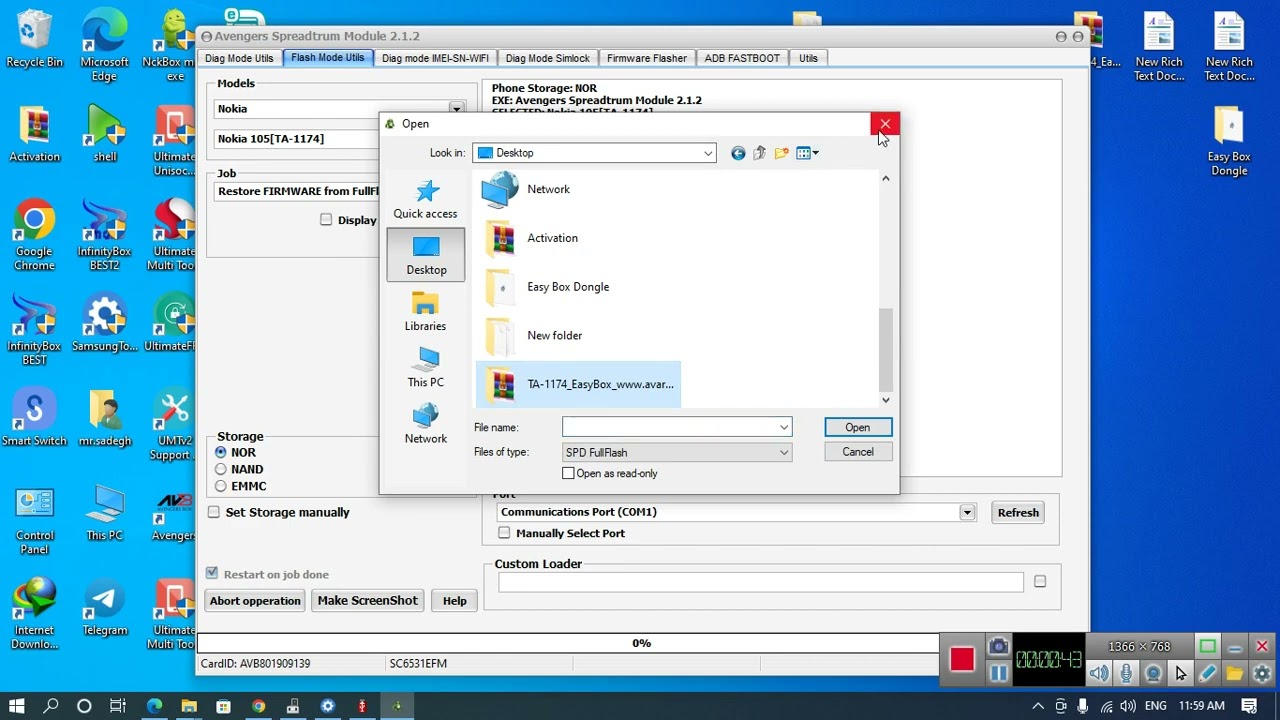Viewport: 1280px width, 720px height.
Task: Open the Telegram desktop shortcut
Action: [105, 606]
